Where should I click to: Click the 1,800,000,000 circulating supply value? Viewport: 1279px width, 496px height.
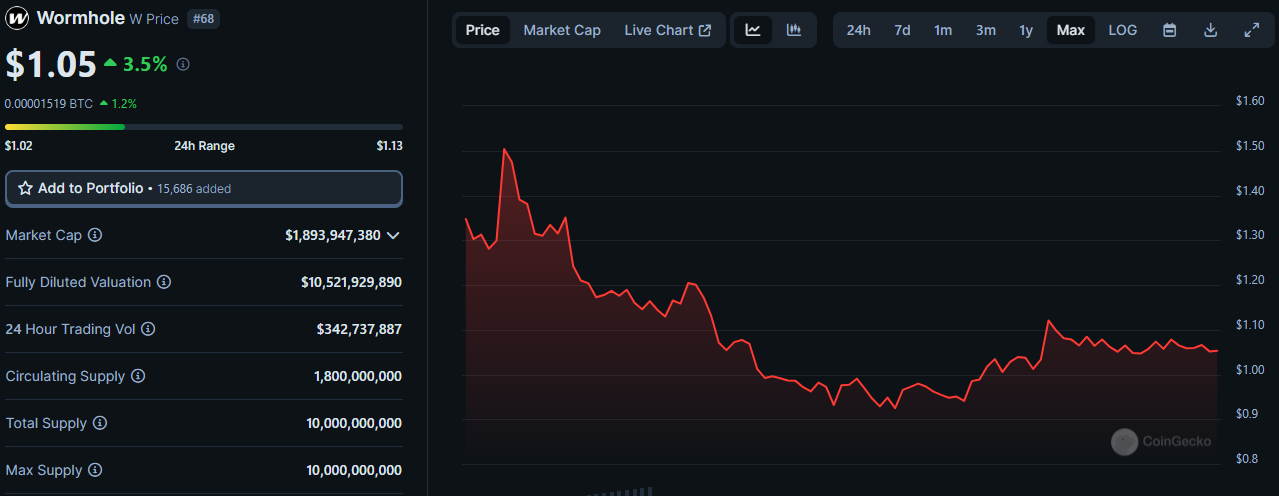pos(358,376)
